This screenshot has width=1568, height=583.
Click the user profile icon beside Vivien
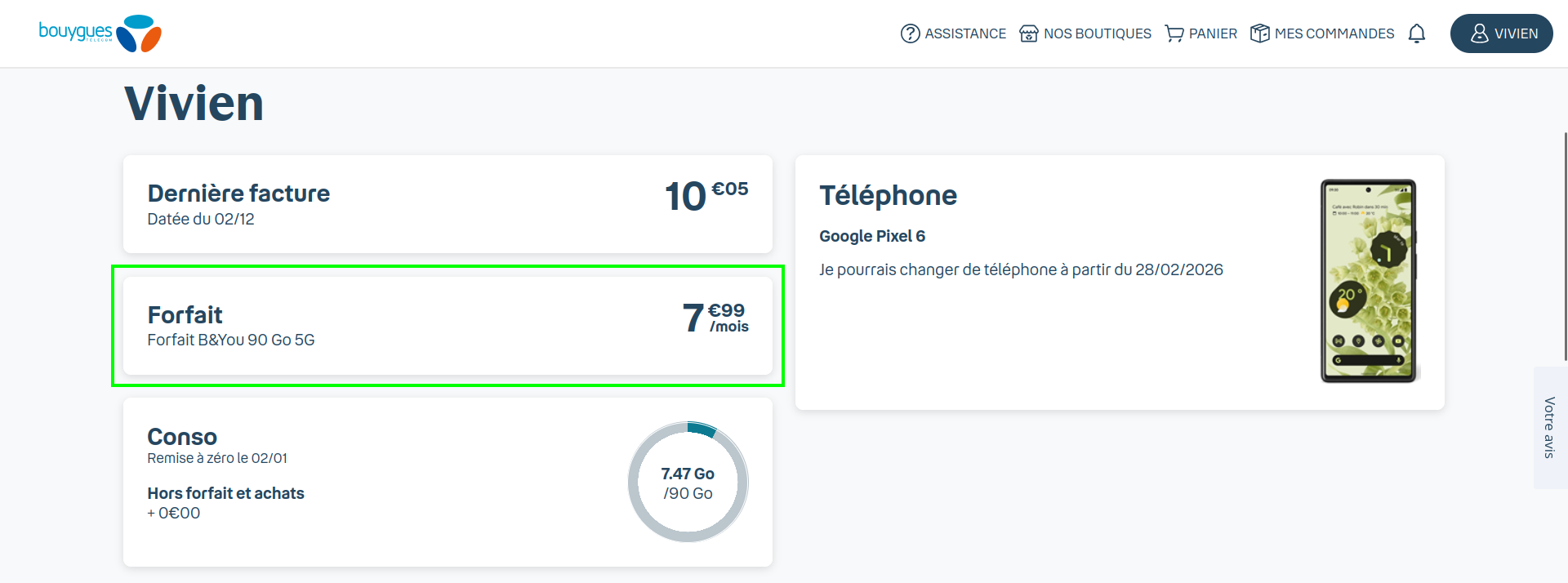pyautogui.click(x=1479, y=33)
